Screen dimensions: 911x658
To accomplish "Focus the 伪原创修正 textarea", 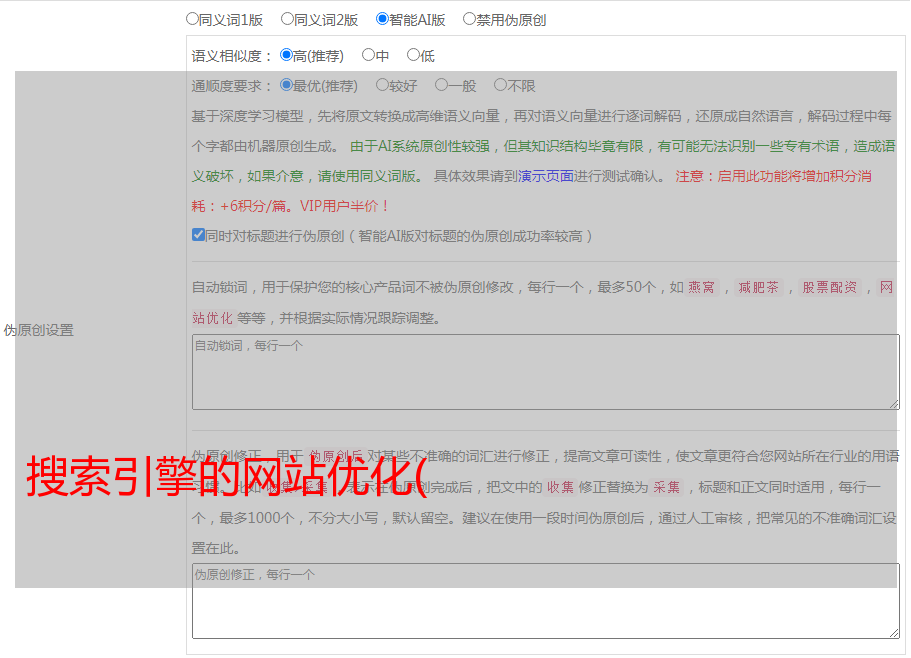I will tap(546, 601).
